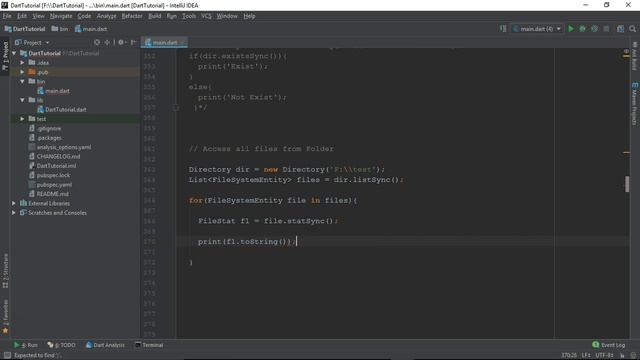Toggle the Maven Projects side panel
Viewport: 640px width, 360px height.
click(x=634, y=104)
